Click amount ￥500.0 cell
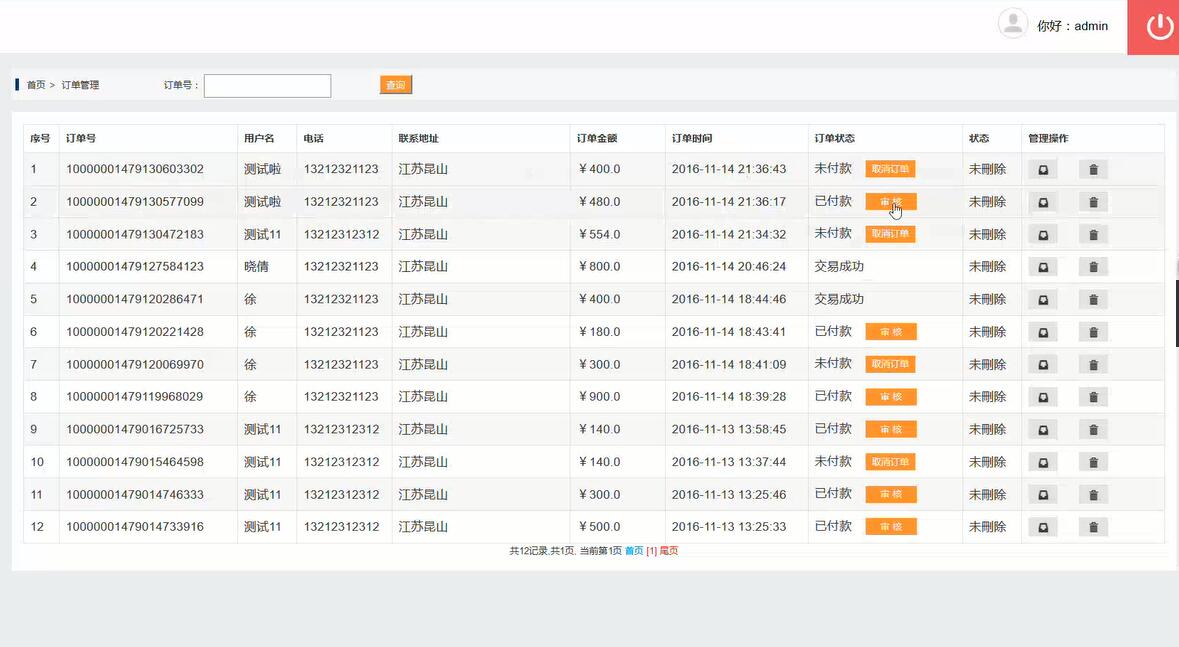 pyautogui.click(x=599, y=527)
